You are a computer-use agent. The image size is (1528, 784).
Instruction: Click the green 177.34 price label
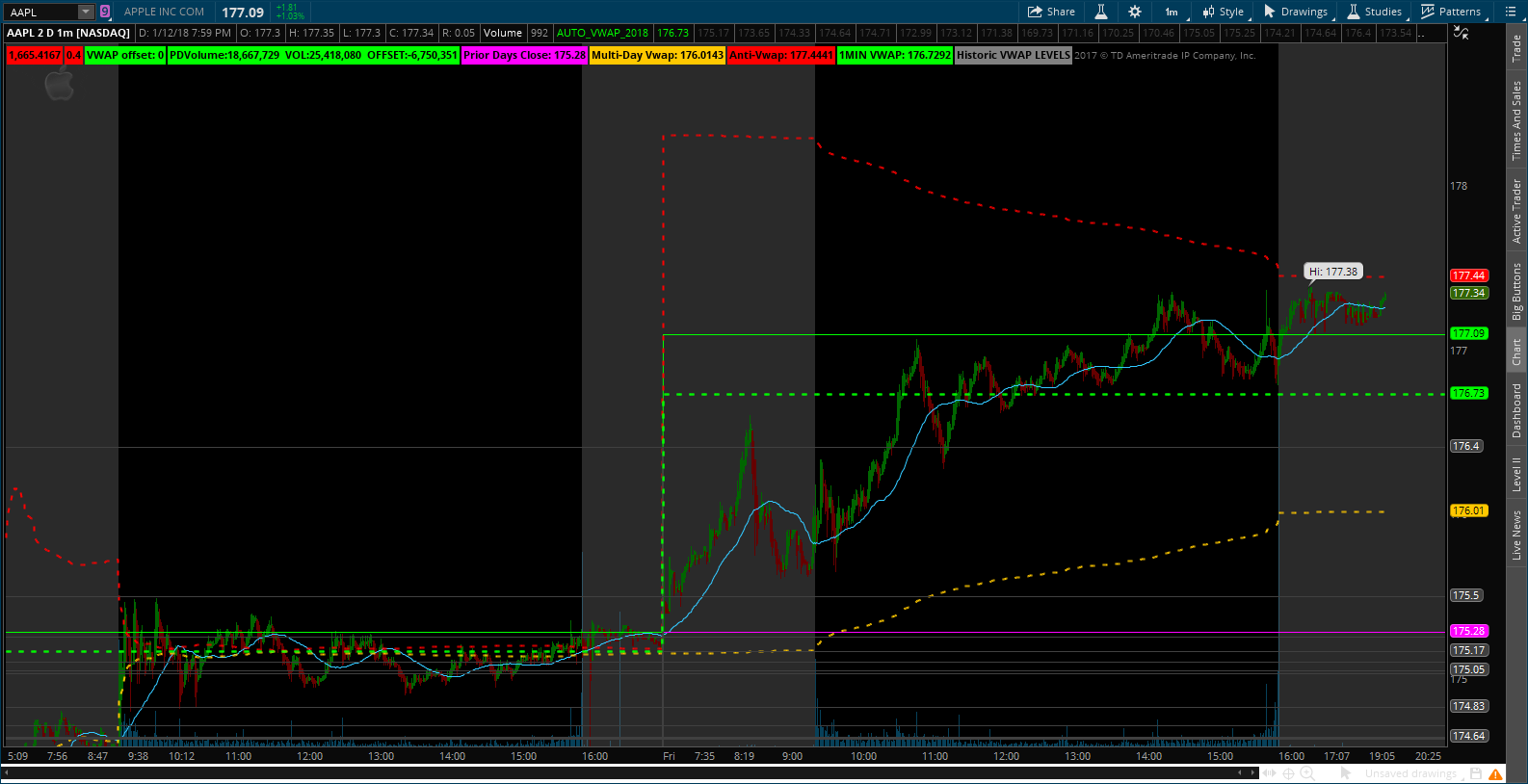(x=1469, y=293)
